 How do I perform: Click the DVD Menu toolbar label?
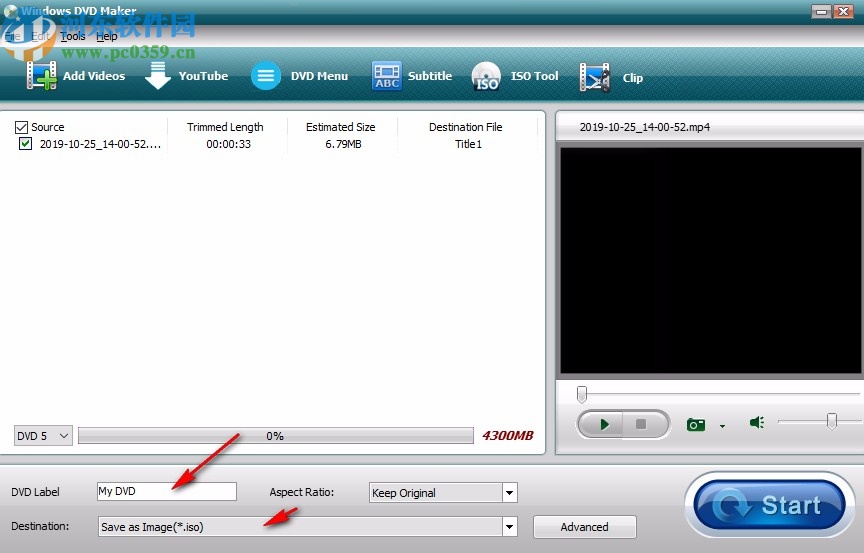[320, 76]
